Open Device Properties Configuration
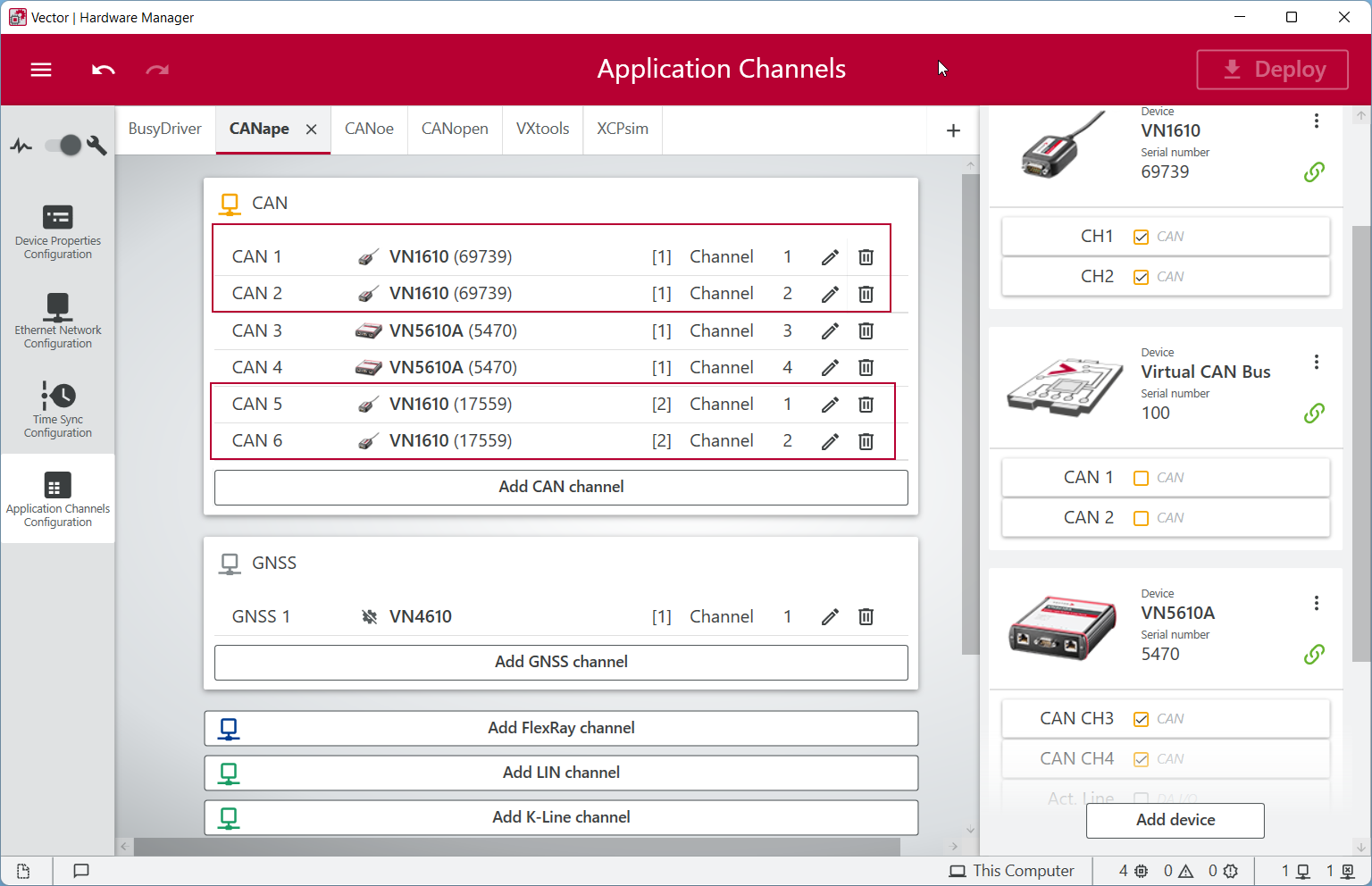Screen dimensions: 1372x886 coord(58,232)
